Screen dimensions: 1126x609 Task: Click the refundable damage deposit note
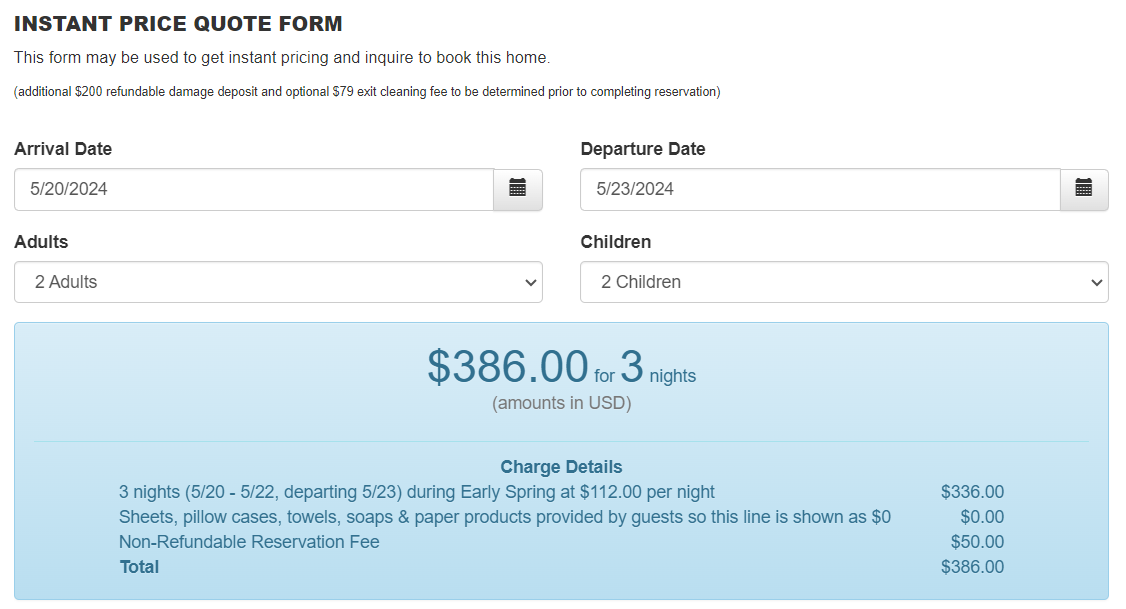[367, 92]
